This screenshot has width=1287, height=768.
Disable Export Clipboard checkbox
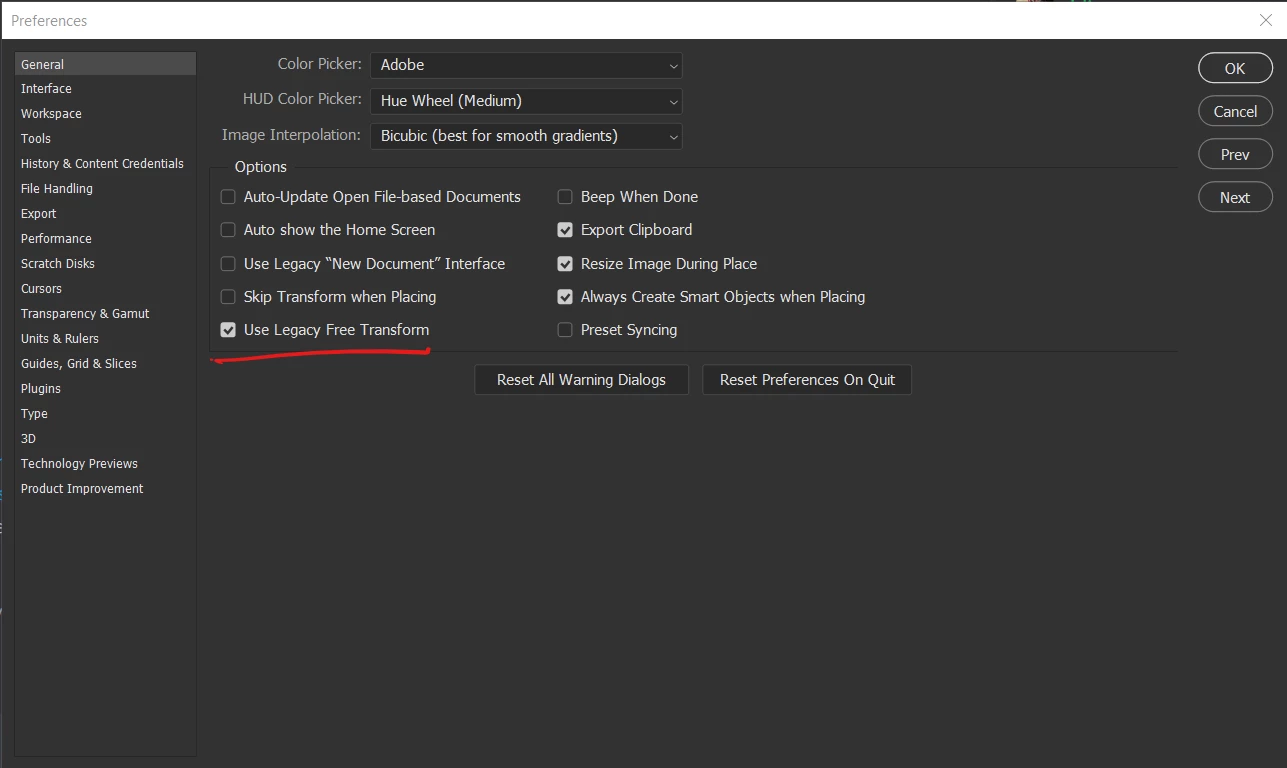click(x=565, y=230)
